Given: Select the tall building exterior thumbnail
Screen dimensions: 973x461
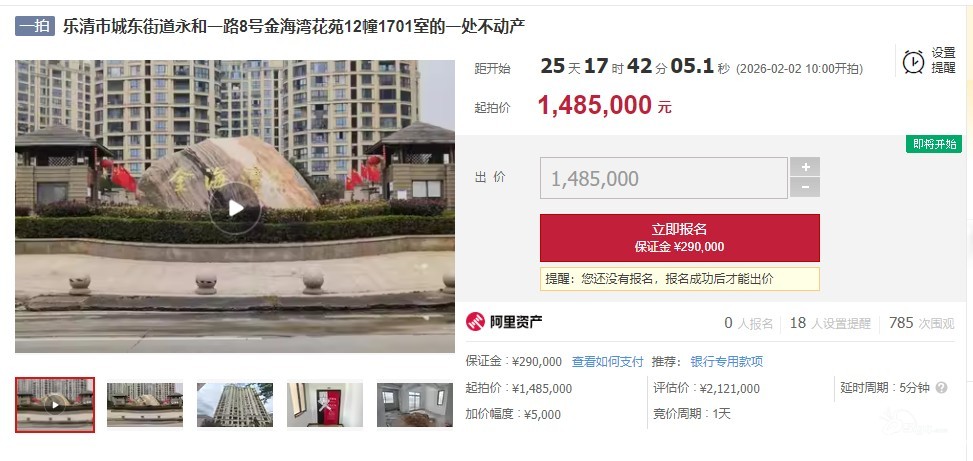Looking at the screenshot, I should 235,405.
